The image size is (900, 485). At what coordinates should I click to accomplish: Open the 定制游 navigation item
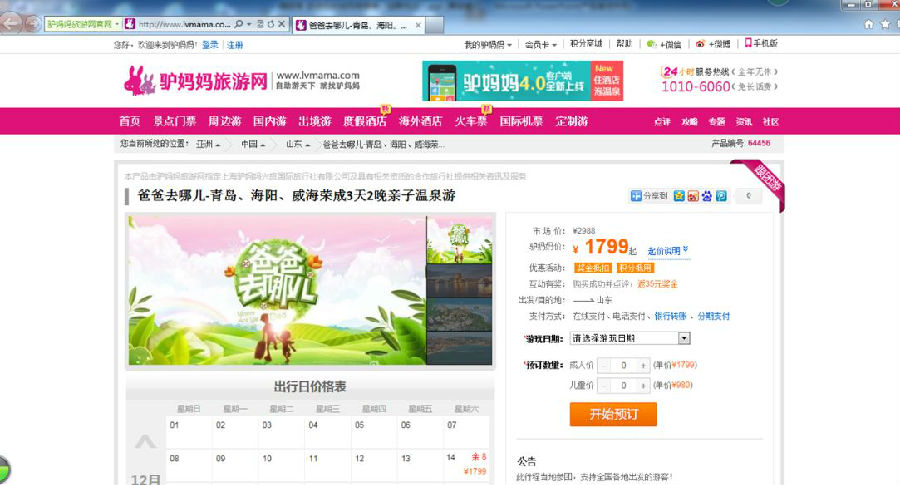click(x=572, y=121)
